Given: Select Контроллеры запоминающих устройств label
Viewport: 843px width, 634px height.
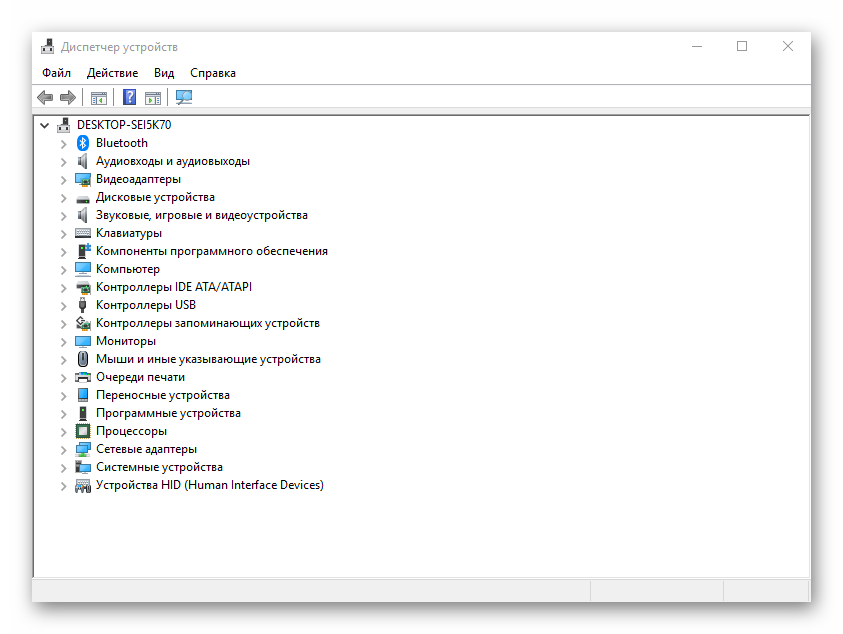Looking at the screenshot, I should pos(208,323).
